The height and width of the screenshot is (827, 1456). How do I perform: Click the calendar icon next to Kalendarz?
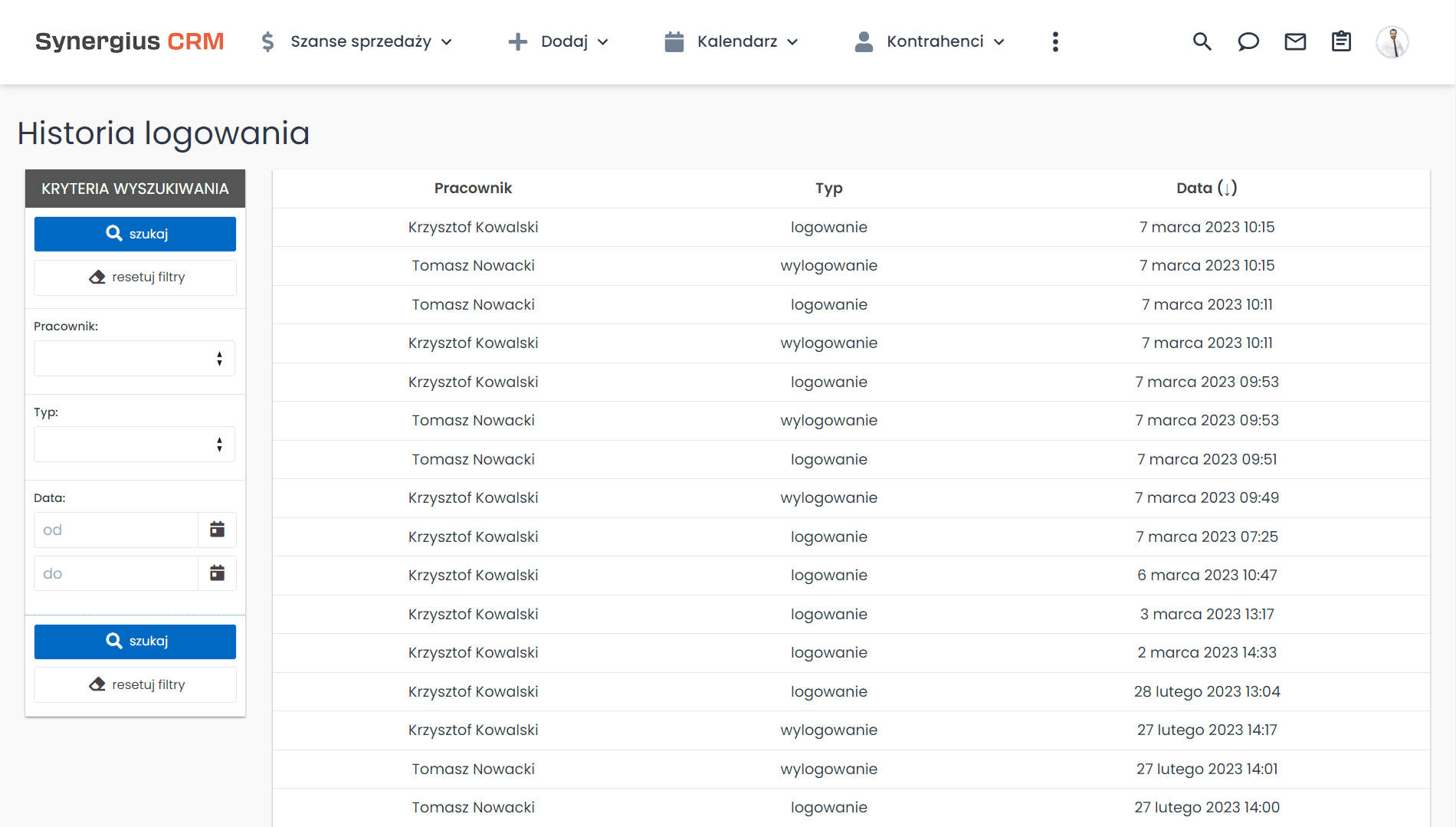(674, 41)
